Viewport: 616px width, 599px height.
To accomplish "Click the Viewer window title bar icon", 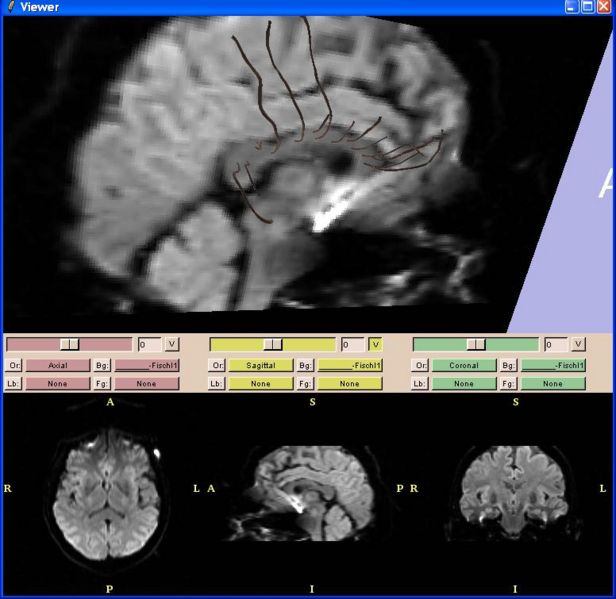I will coord(9,7).
